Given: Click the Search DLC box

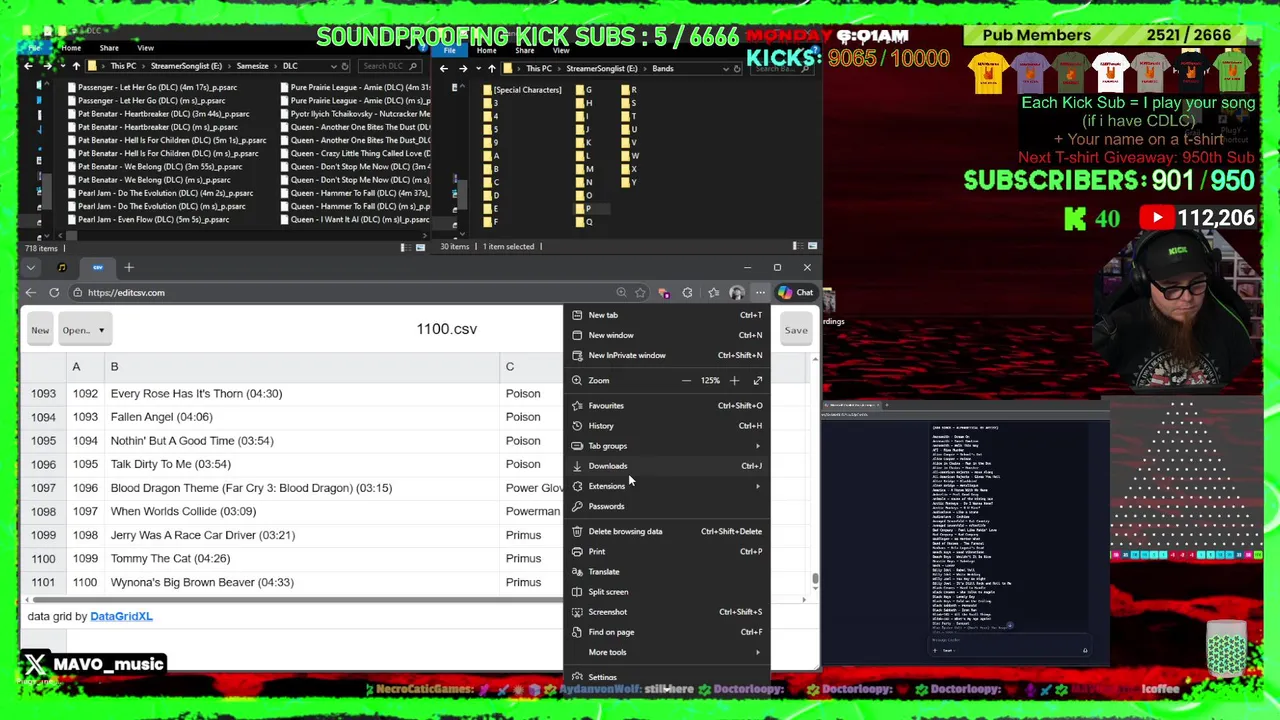Looking at the screenshot, I should click(390, 66).
